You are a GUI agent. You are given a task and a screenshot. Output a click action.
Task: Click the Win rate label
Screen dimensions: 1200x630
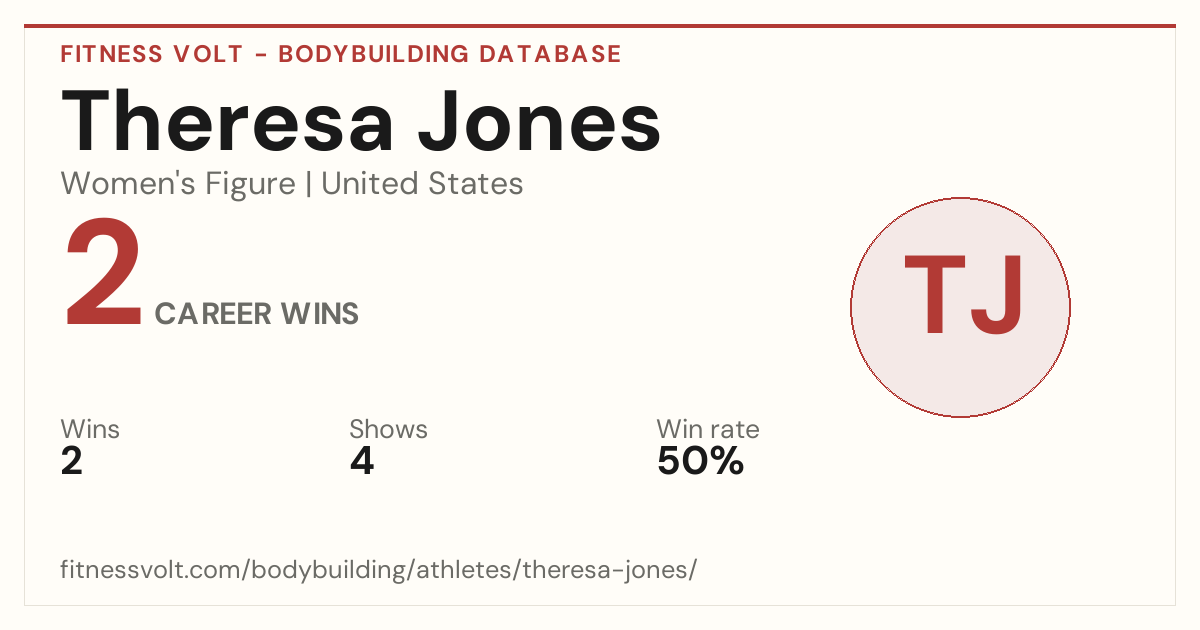point(708,429)
